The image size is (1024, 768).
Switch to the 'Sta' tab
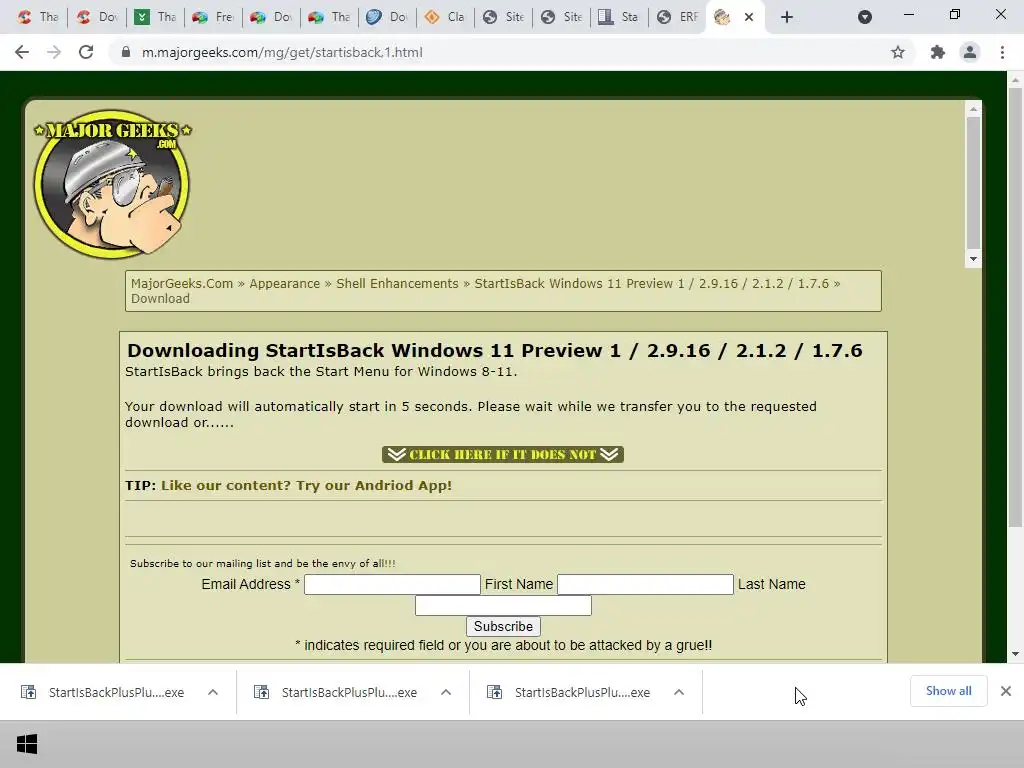619,17
